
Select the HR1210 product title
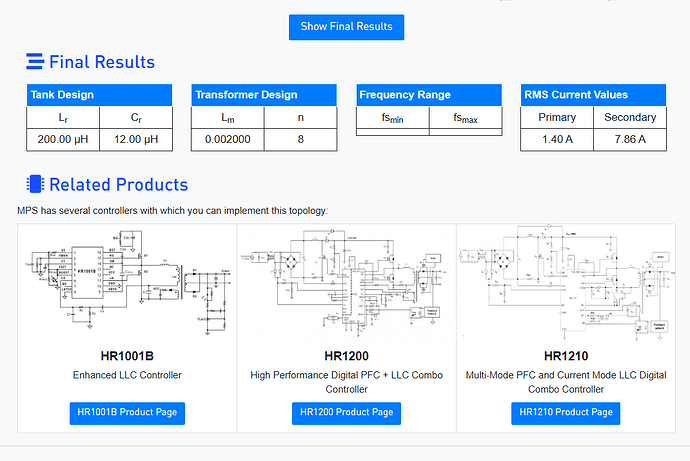pyautogui.click(x=565, y=356)
